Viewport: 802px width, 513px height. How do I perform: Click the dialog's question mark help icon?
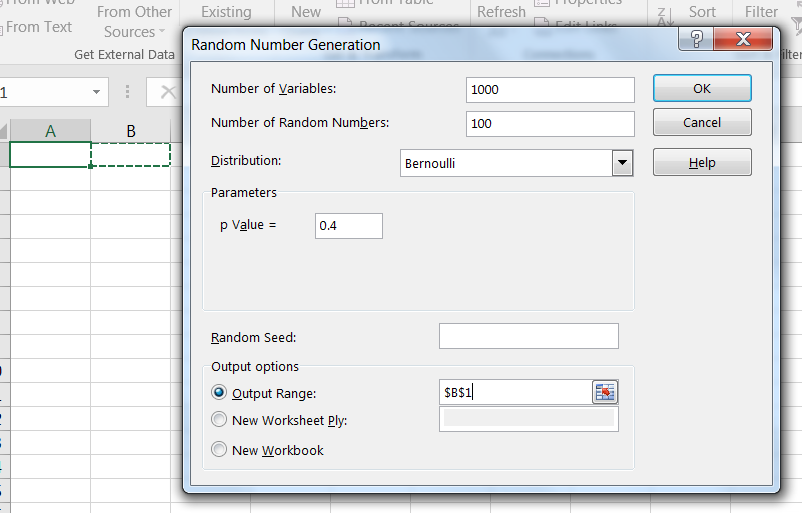click(x=696, y=41)
